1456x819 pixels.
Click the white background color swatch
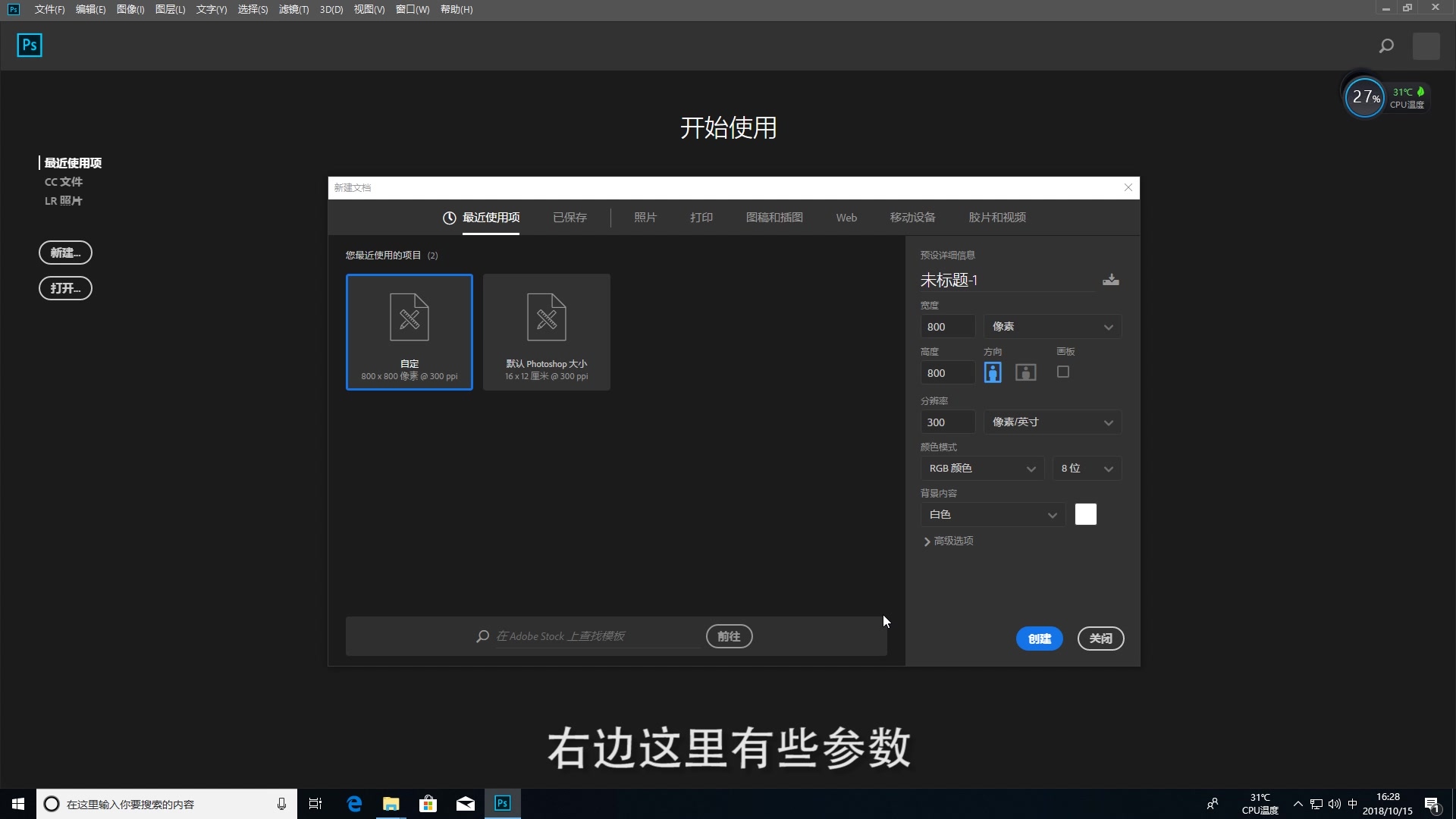(x=1085, y=513)
